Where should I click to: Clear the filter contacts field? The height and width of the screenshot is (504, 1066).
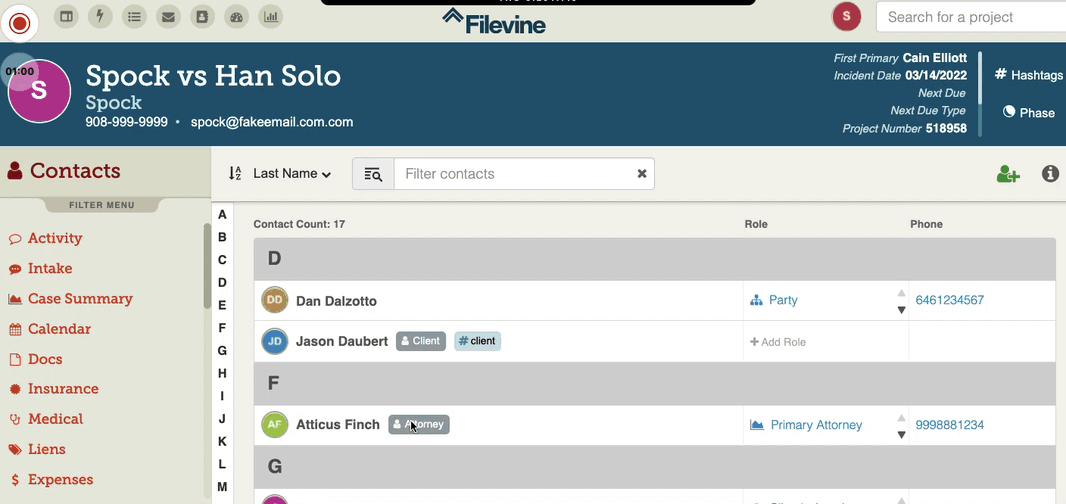(x=642, y=174)
